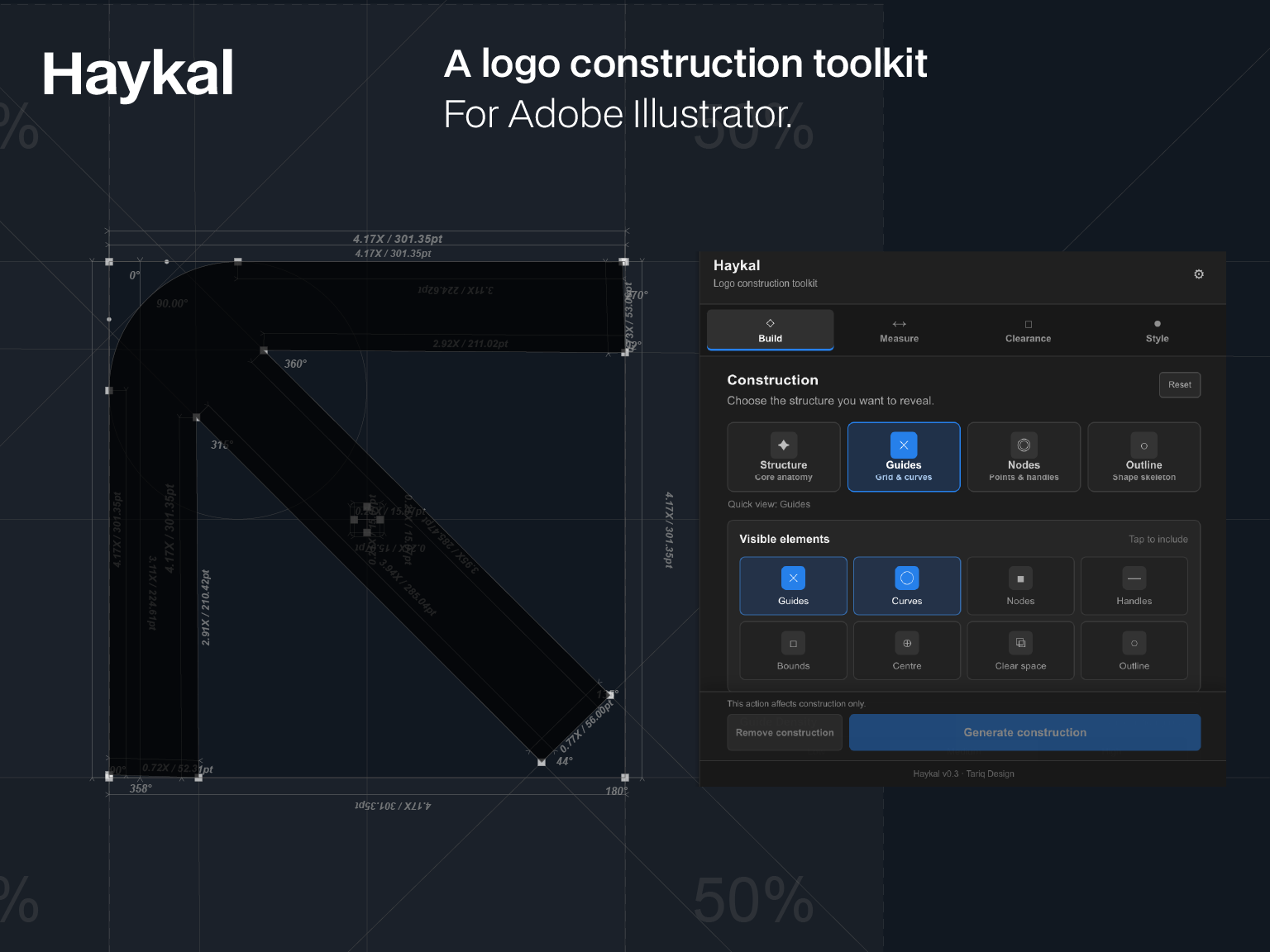This screenshot has height=952, width=1270.
Task: Reset the construction settings
Action: click(x=1180, y=385)
